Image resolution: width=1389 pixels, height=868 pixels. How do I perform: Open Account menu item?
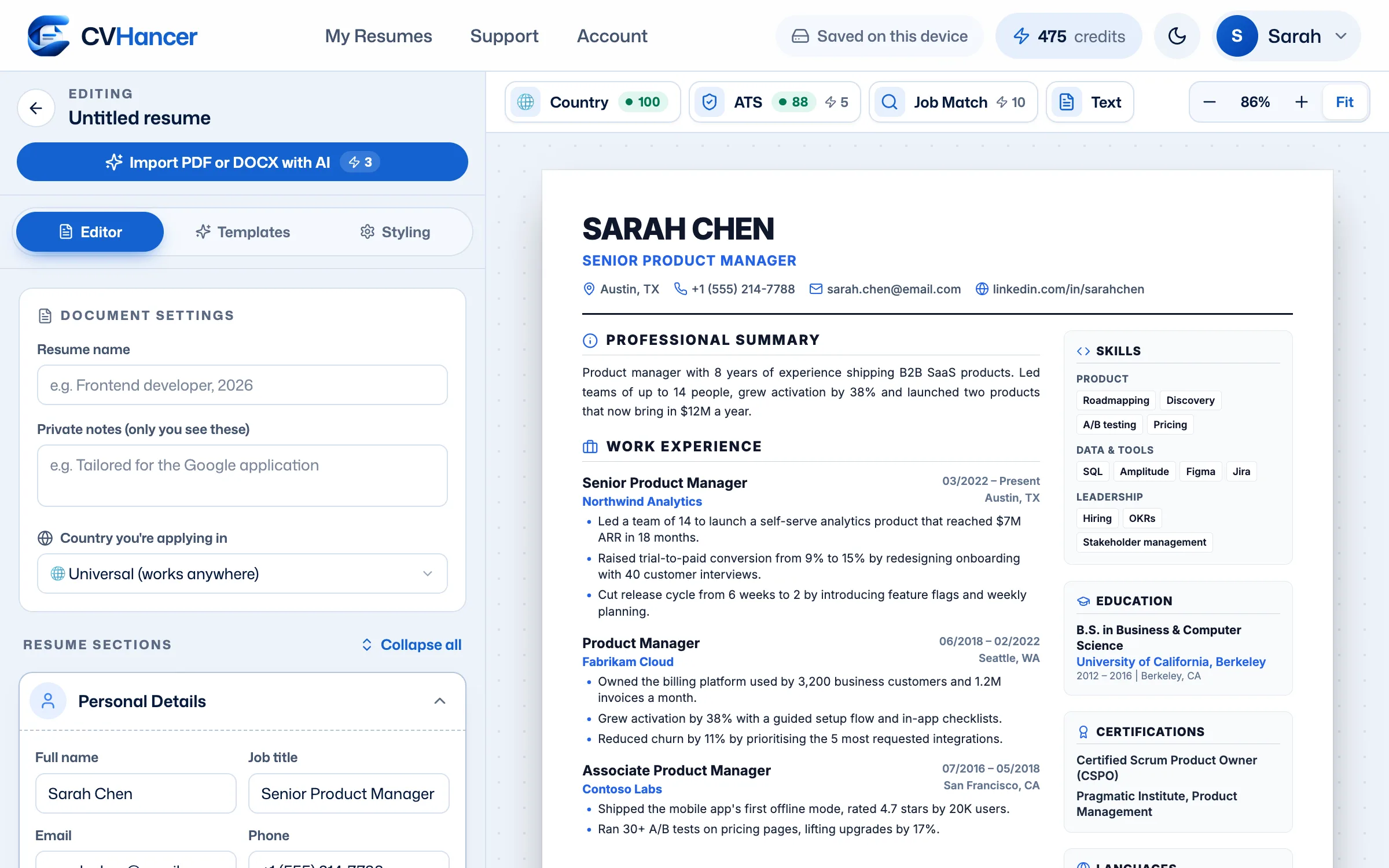612,36
